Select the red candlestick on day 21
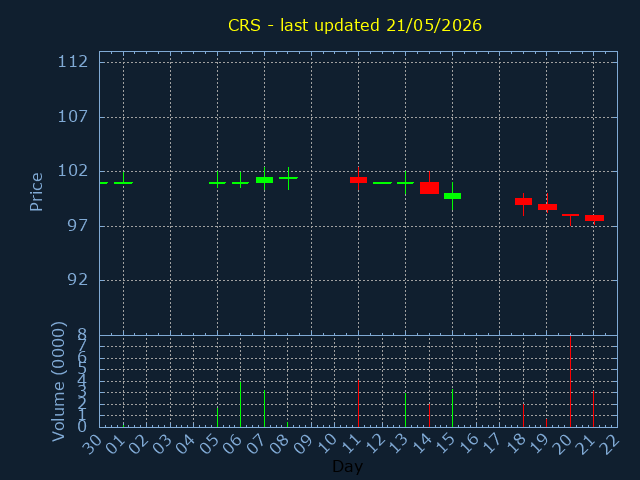The width and height of the screenshot is (640, 480). 594,218
